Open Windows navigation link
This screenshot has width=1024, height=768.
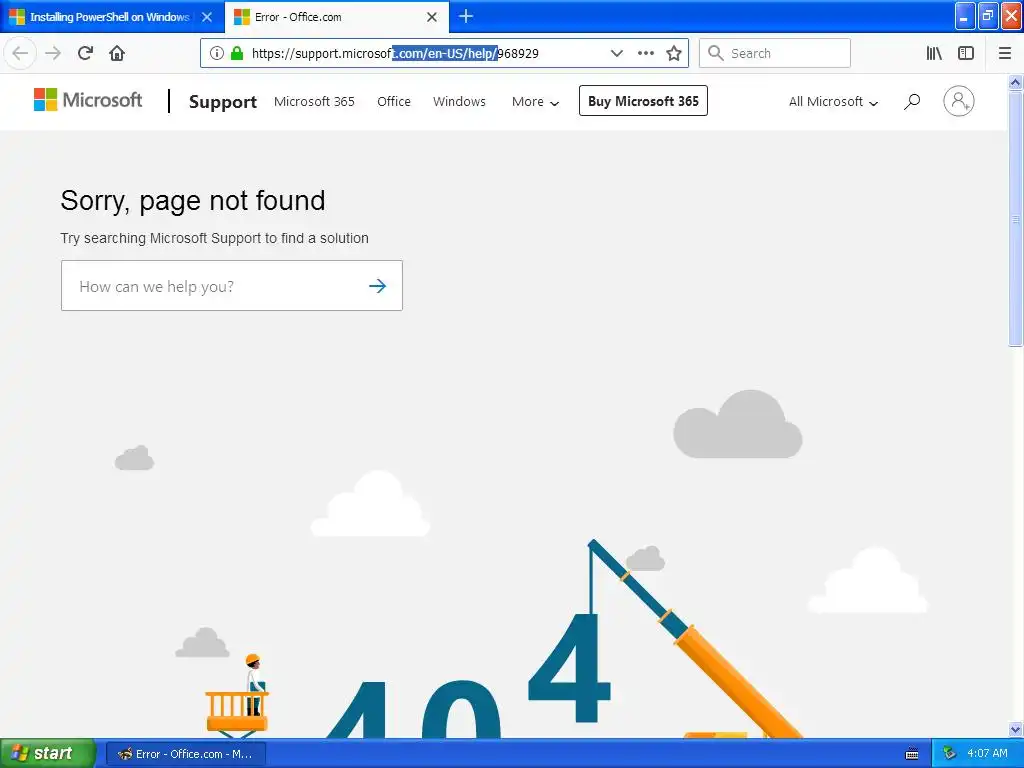click(459, 101)
